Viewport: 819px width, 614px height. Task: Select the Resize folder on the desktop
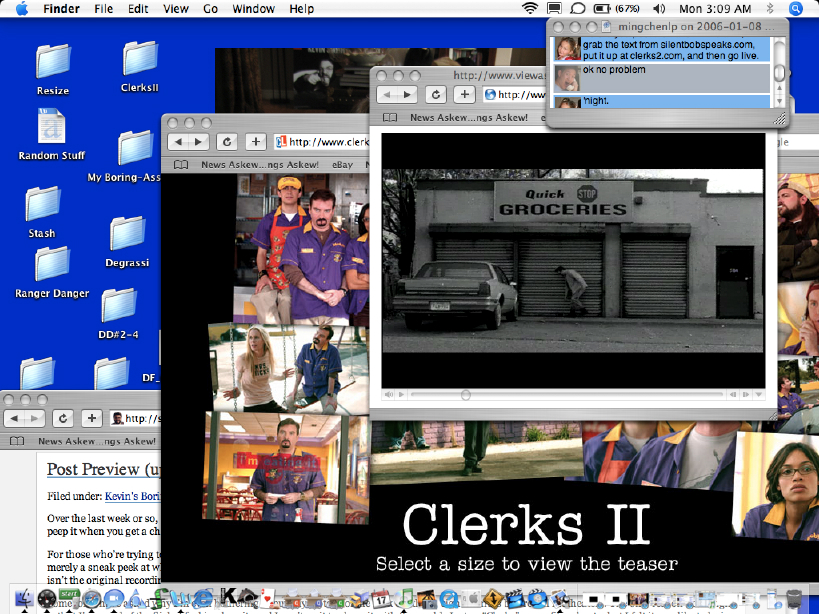[53, 70]
